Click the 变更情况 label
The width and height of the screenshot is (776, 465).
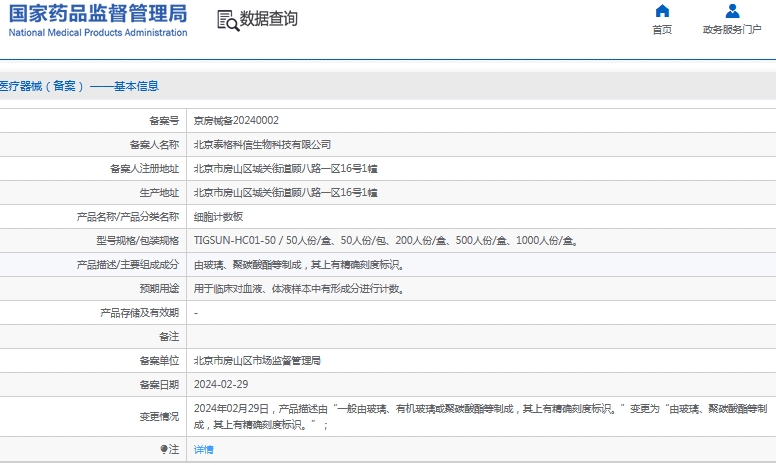coord(159,417)
